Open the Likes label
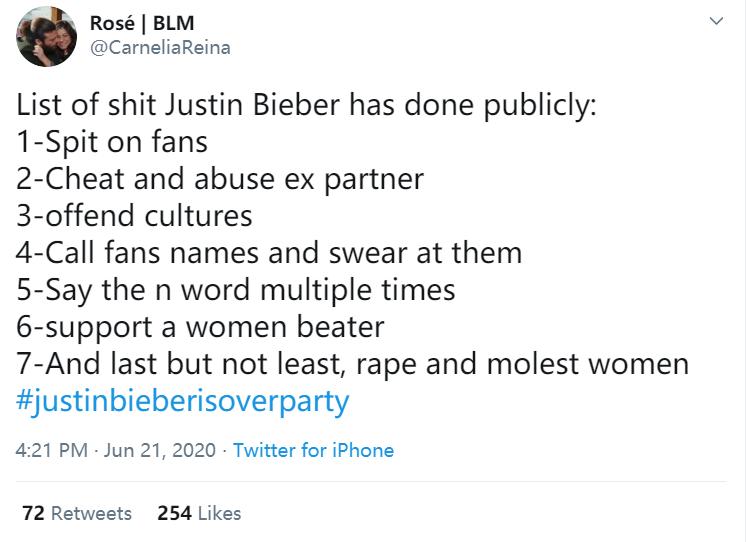 pos(219,513)
